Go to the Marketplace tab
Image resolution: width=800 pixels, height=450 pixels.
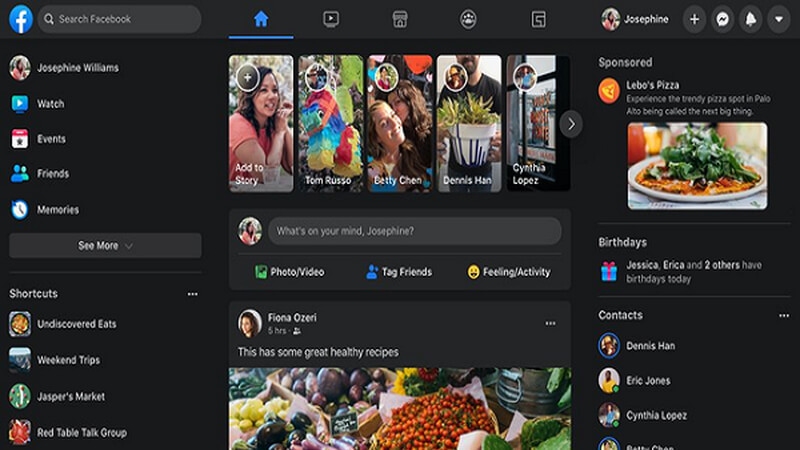[x=400, y=19]
